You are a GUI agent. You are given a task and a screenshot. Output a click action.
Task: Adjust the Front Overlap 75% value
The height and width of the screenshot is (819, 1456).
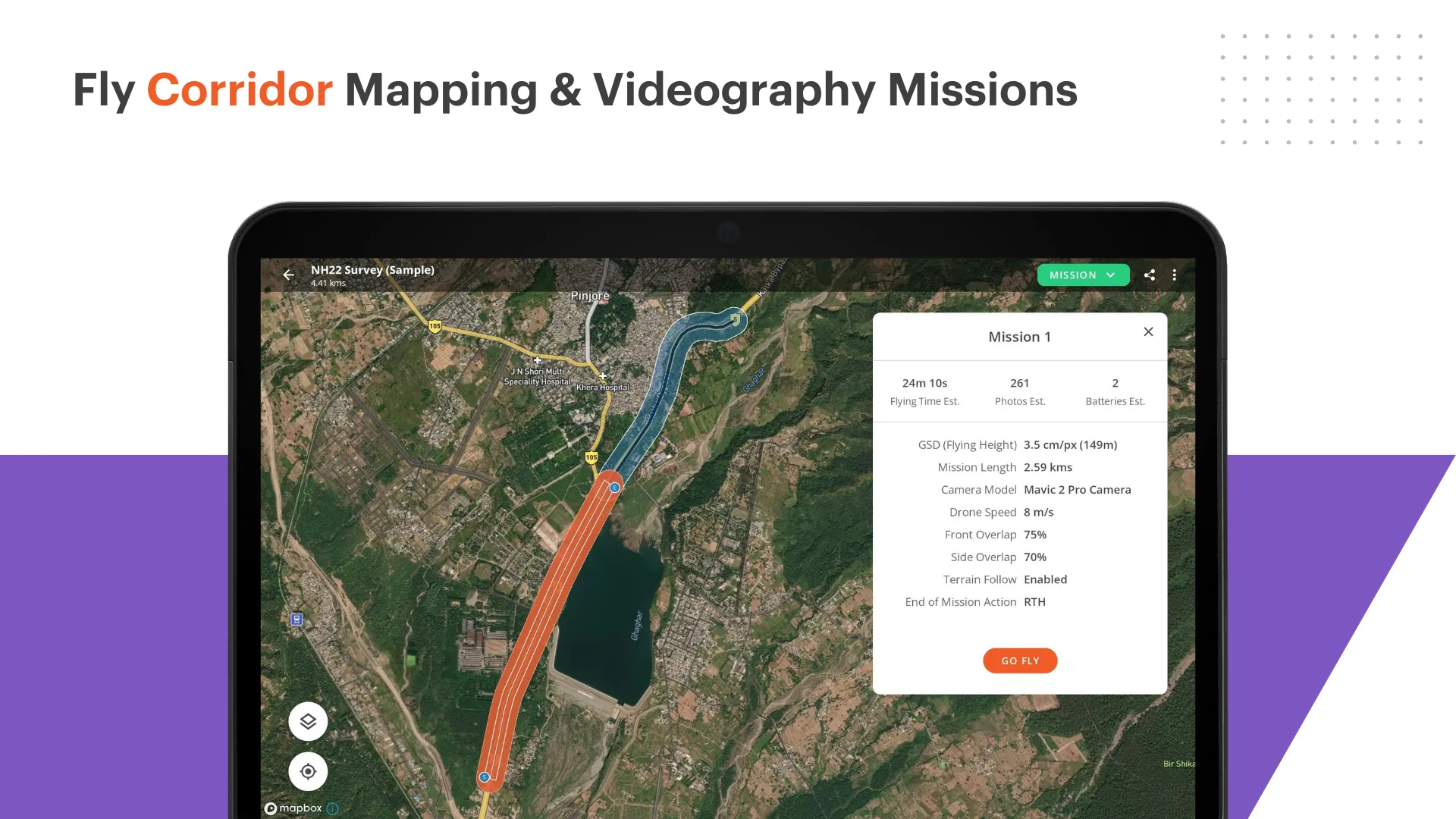coord(1034,535)
